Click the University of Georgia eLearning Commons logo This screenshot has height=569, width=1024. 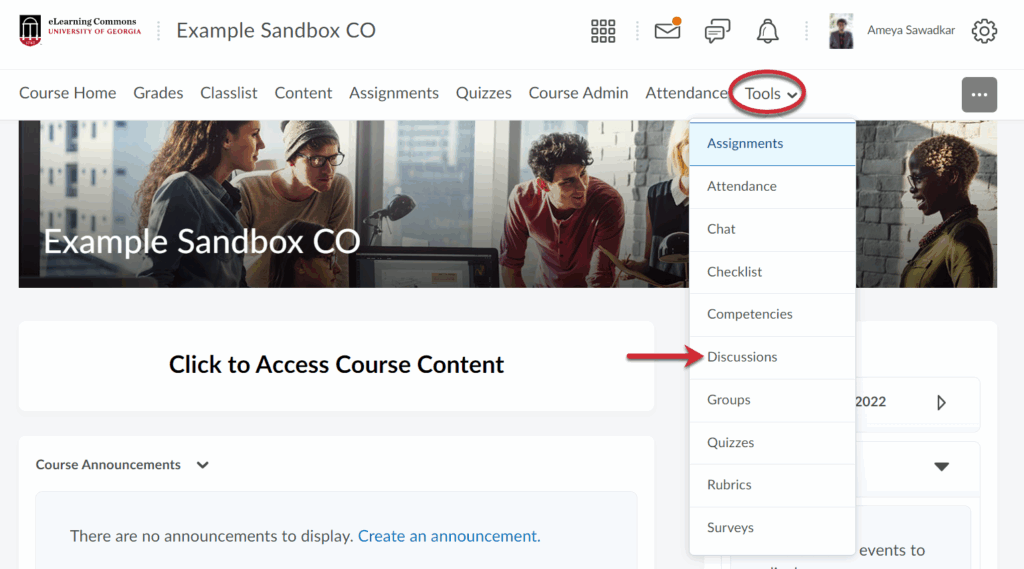click(x=80, y=31)
